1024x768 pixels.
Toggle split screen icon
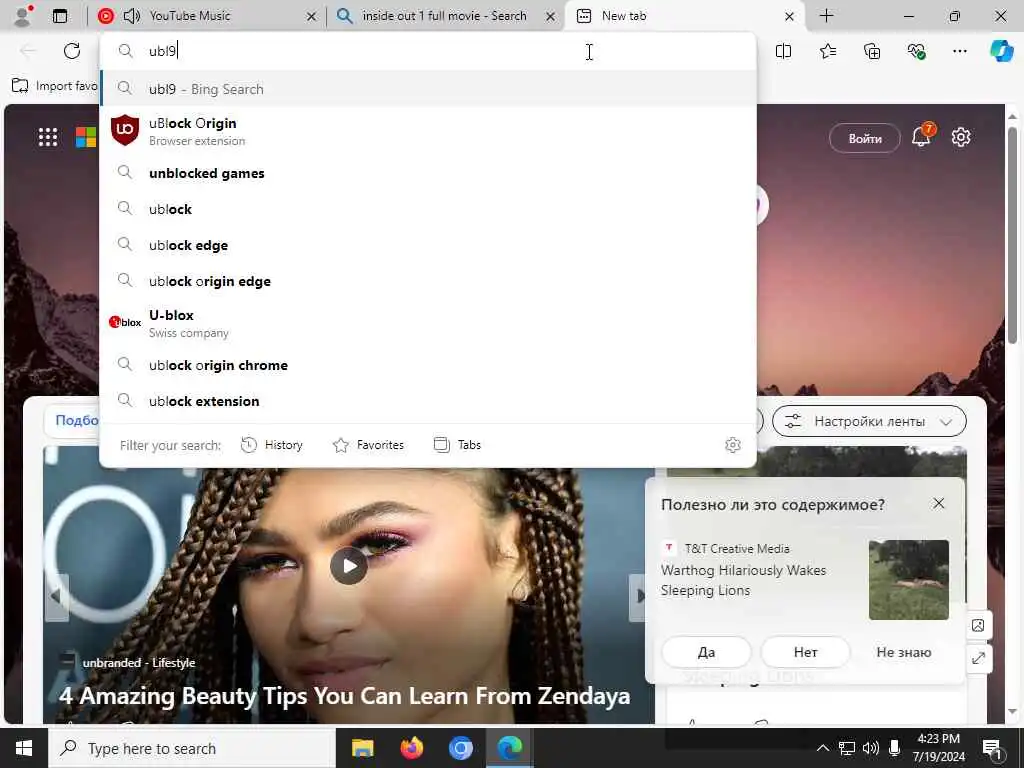(783, 51)
